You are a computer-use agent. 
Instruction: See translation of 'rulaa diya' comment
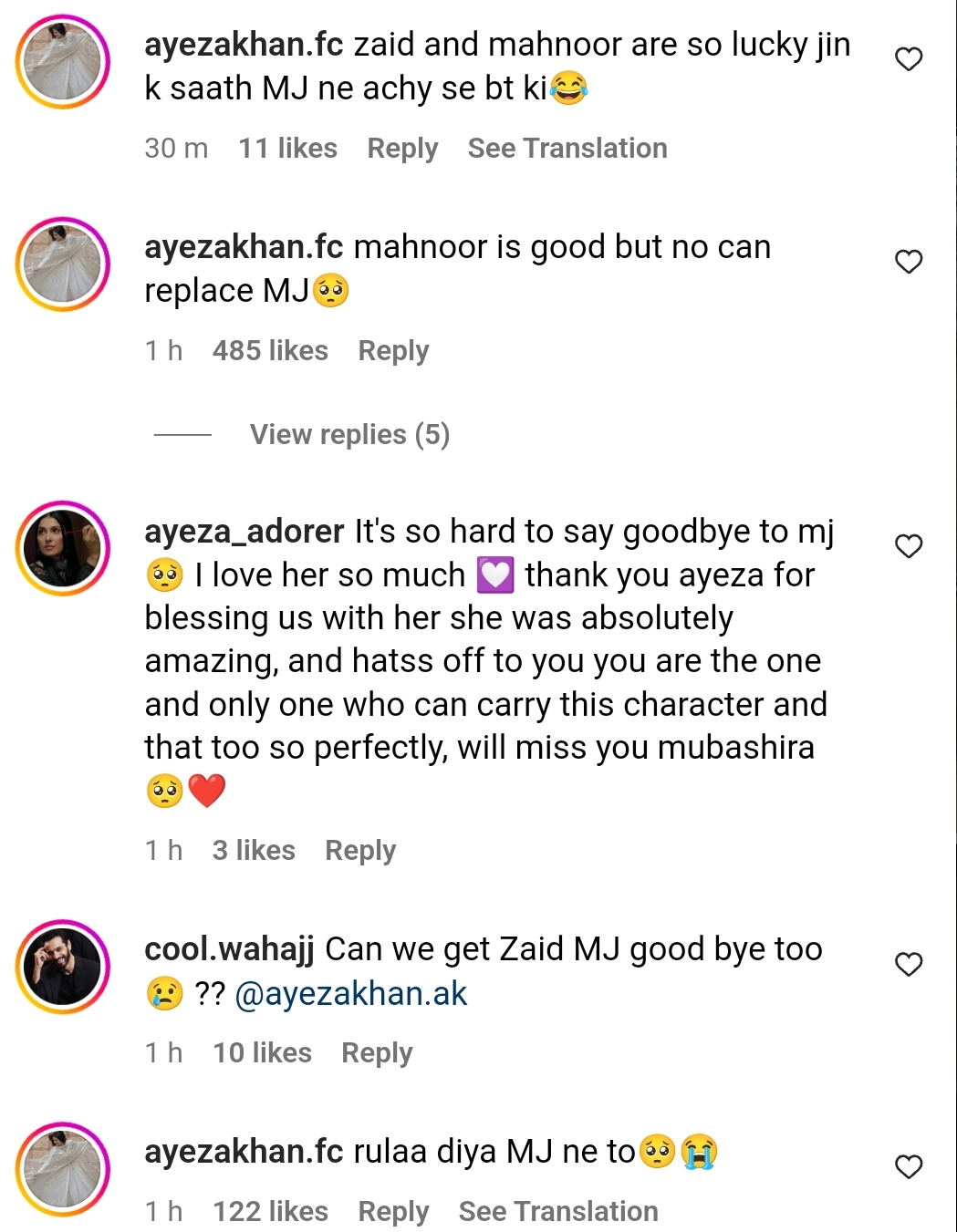557,1211
